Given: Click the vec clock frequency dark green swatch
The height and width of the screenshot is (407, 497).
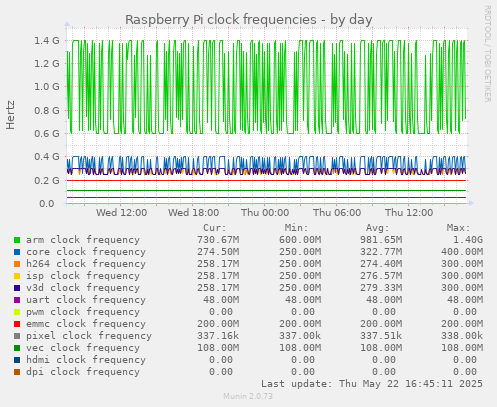Looking at the screenshot, I should (17, 348).
